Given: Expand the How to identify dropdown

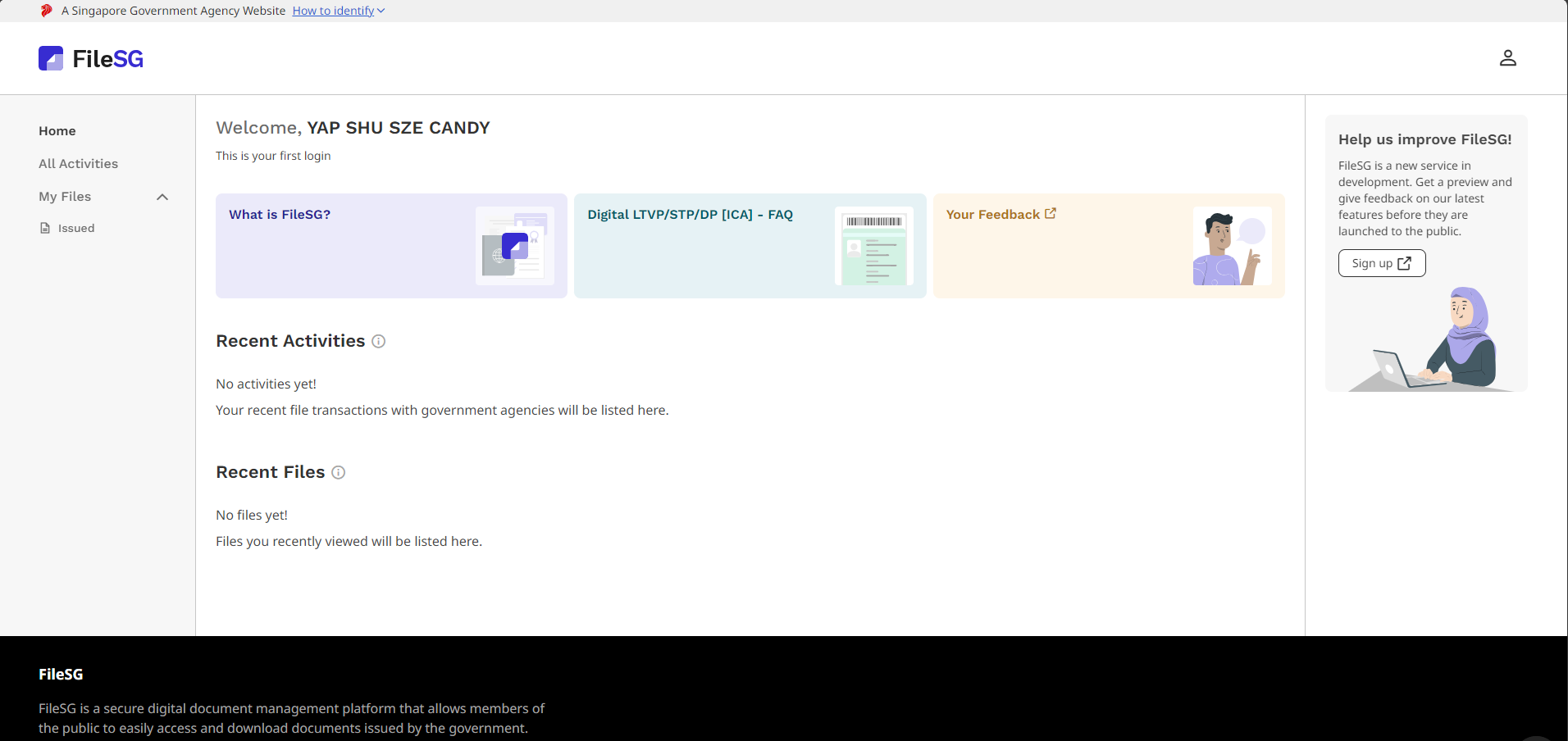Looking at the screenshot, I should tap(337, 11).
